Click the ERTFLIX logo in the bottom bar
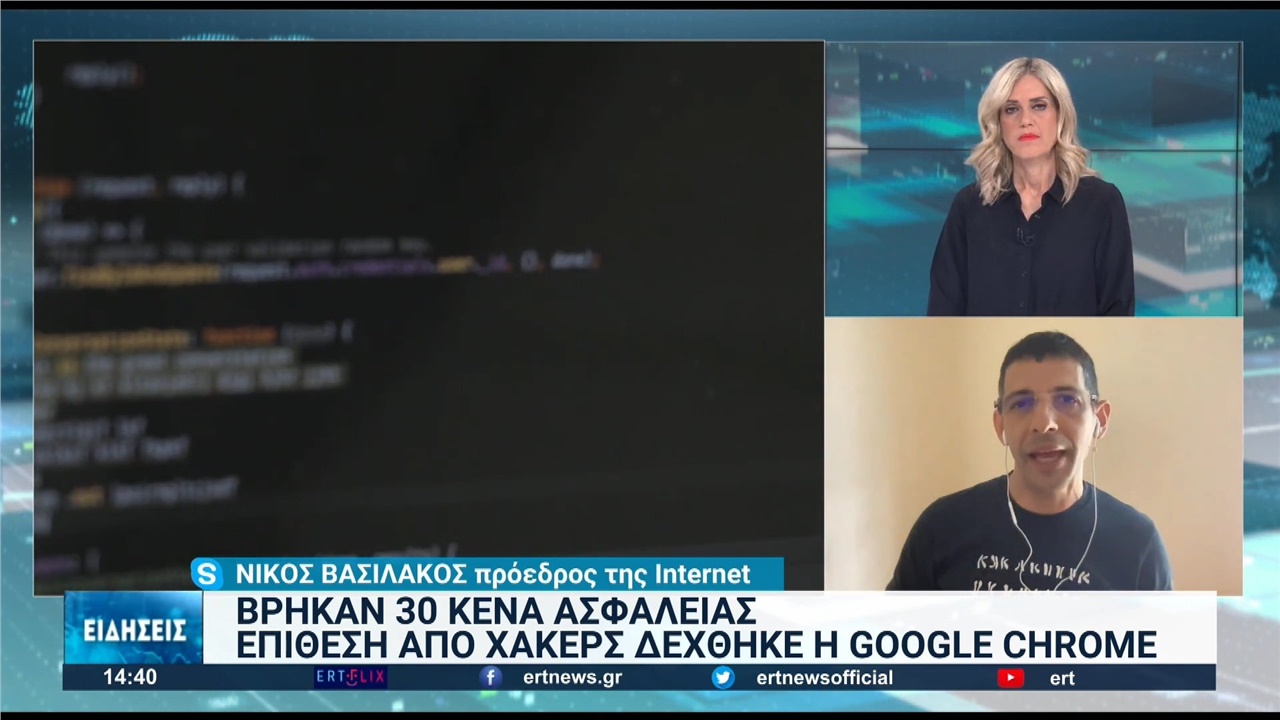Viewport: 1280px width, 720px height. 348,677
